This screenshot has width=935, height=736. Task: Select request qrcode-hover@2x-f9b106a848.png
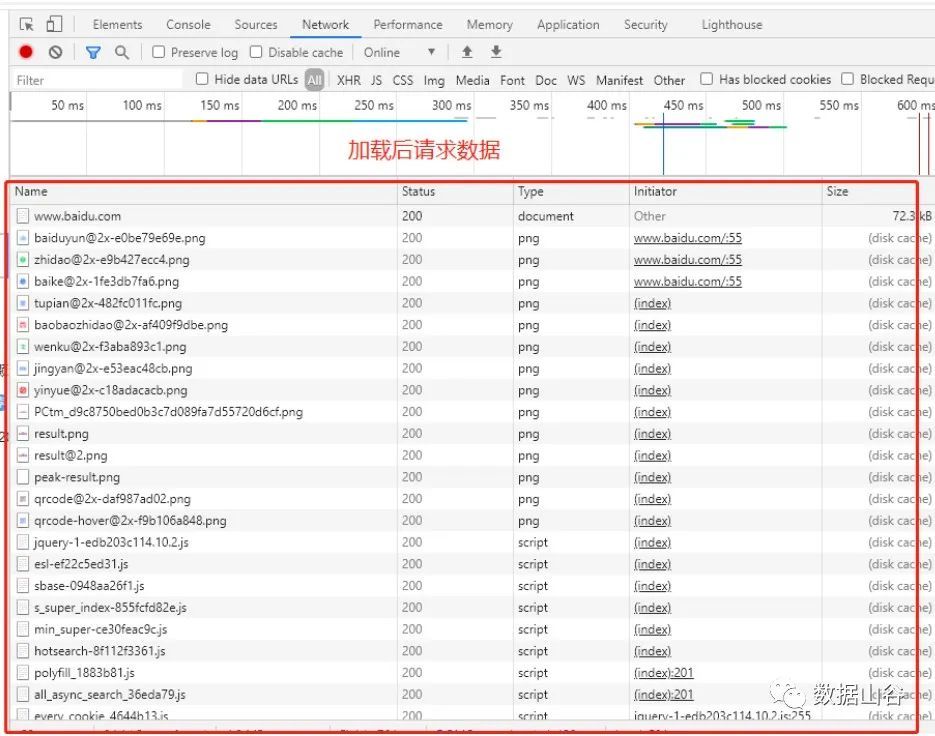tap(130, 521)
